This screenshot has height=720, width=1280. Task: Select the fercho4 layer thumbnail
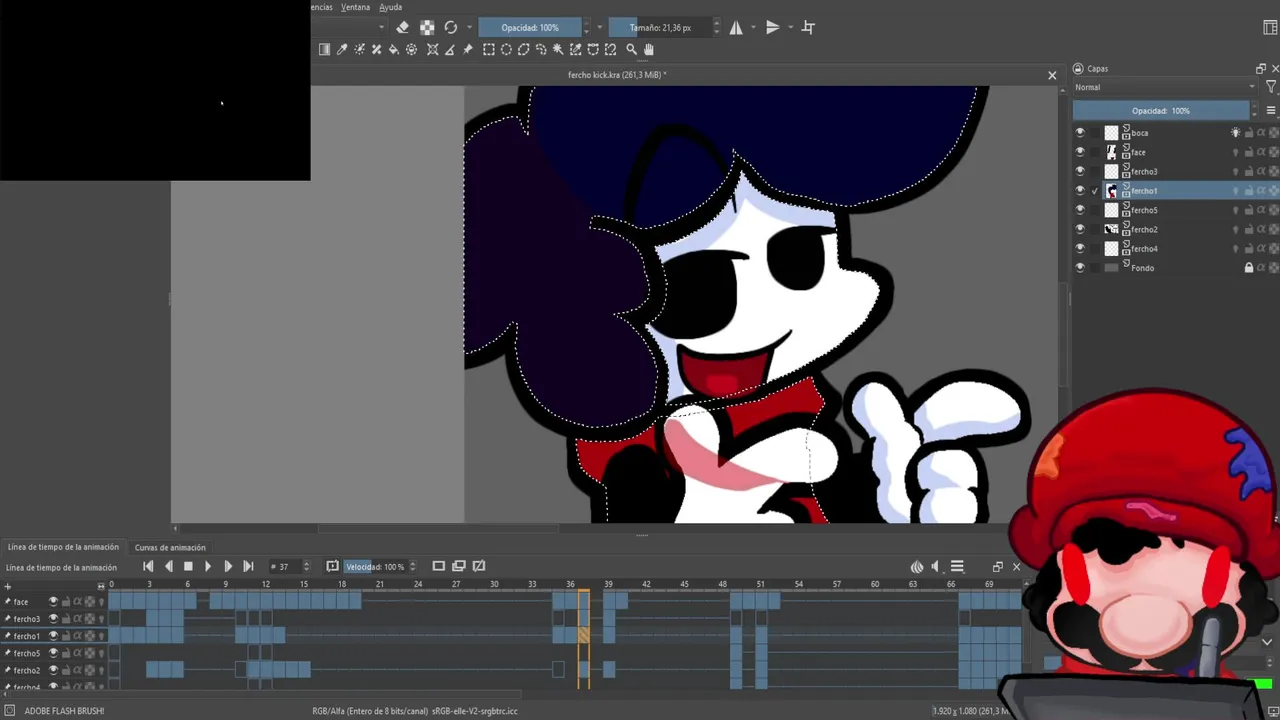(1111, 249)
